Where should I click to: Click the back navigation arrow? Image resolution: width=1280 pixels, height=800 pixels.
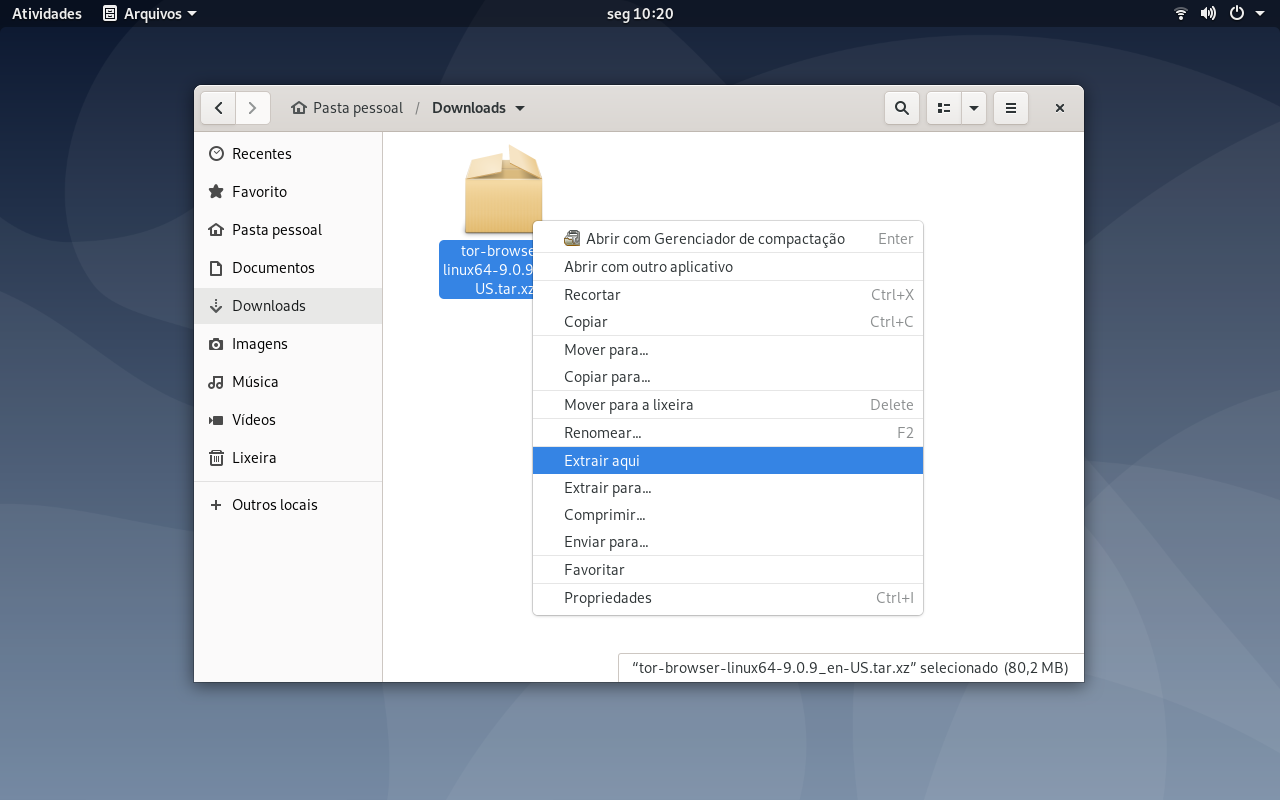(x=218, y=108)
